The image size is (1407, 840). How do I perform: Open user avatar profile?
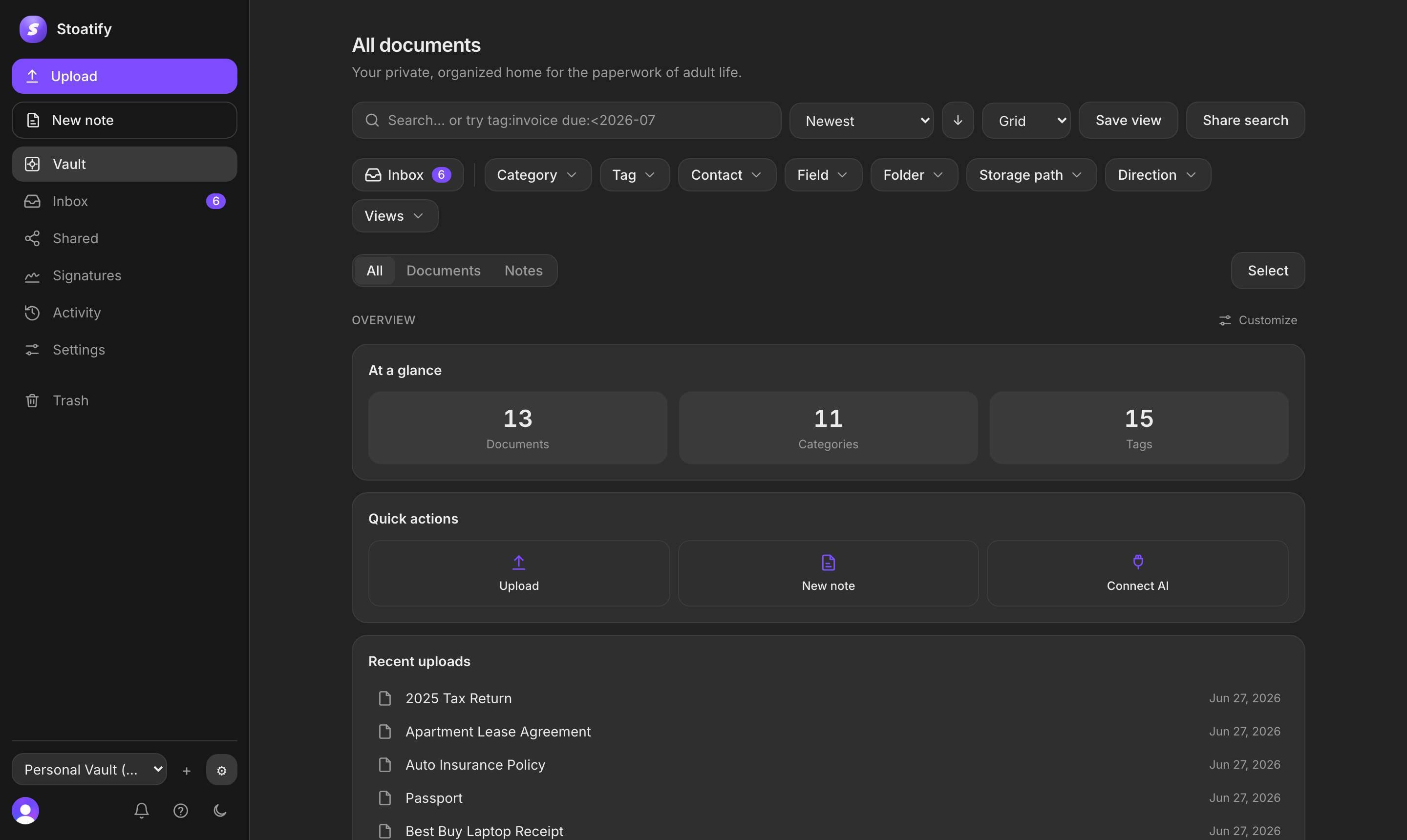point(25,811)
